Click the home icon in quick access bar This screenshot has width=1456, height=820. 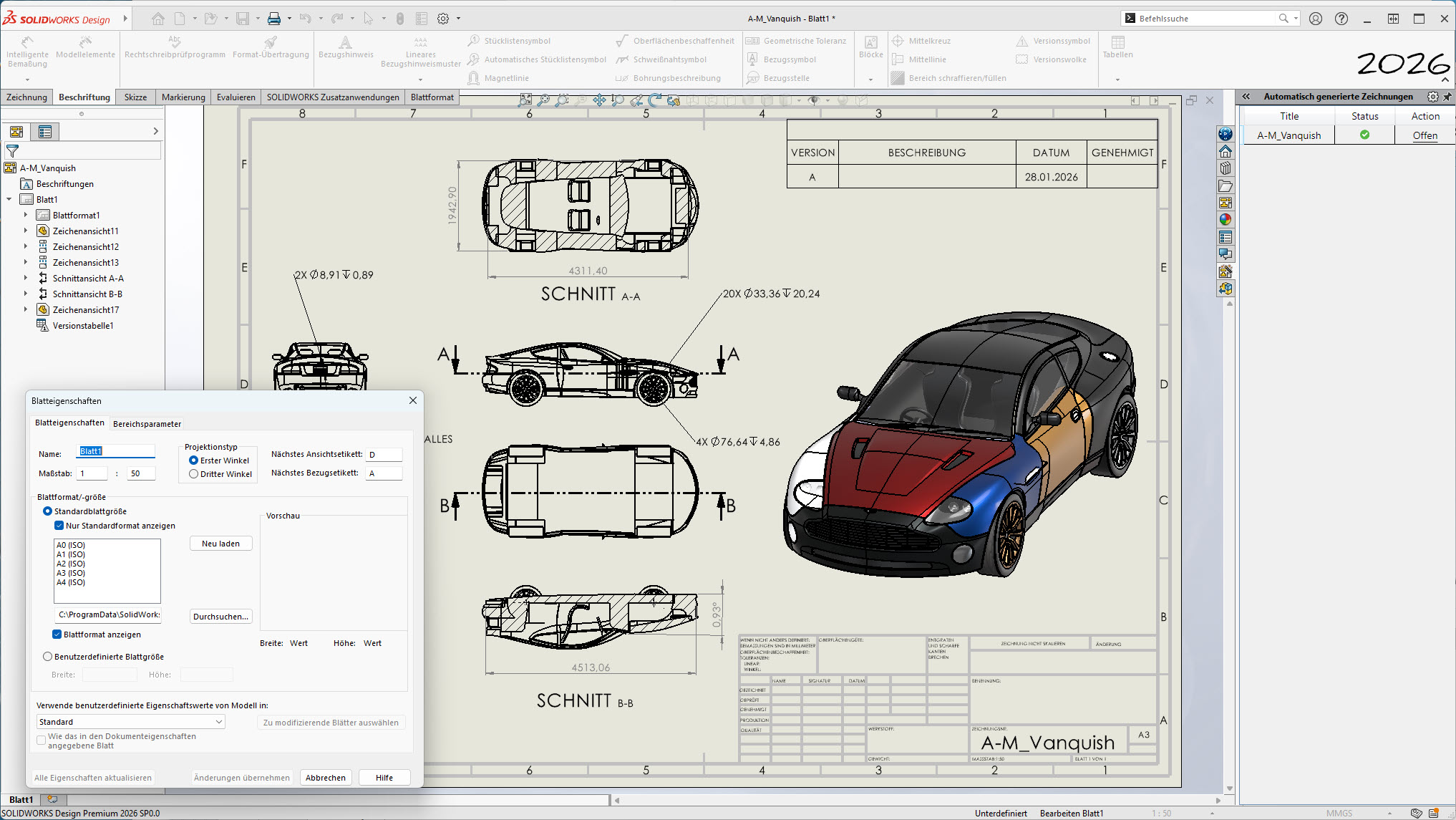[158, 19]
